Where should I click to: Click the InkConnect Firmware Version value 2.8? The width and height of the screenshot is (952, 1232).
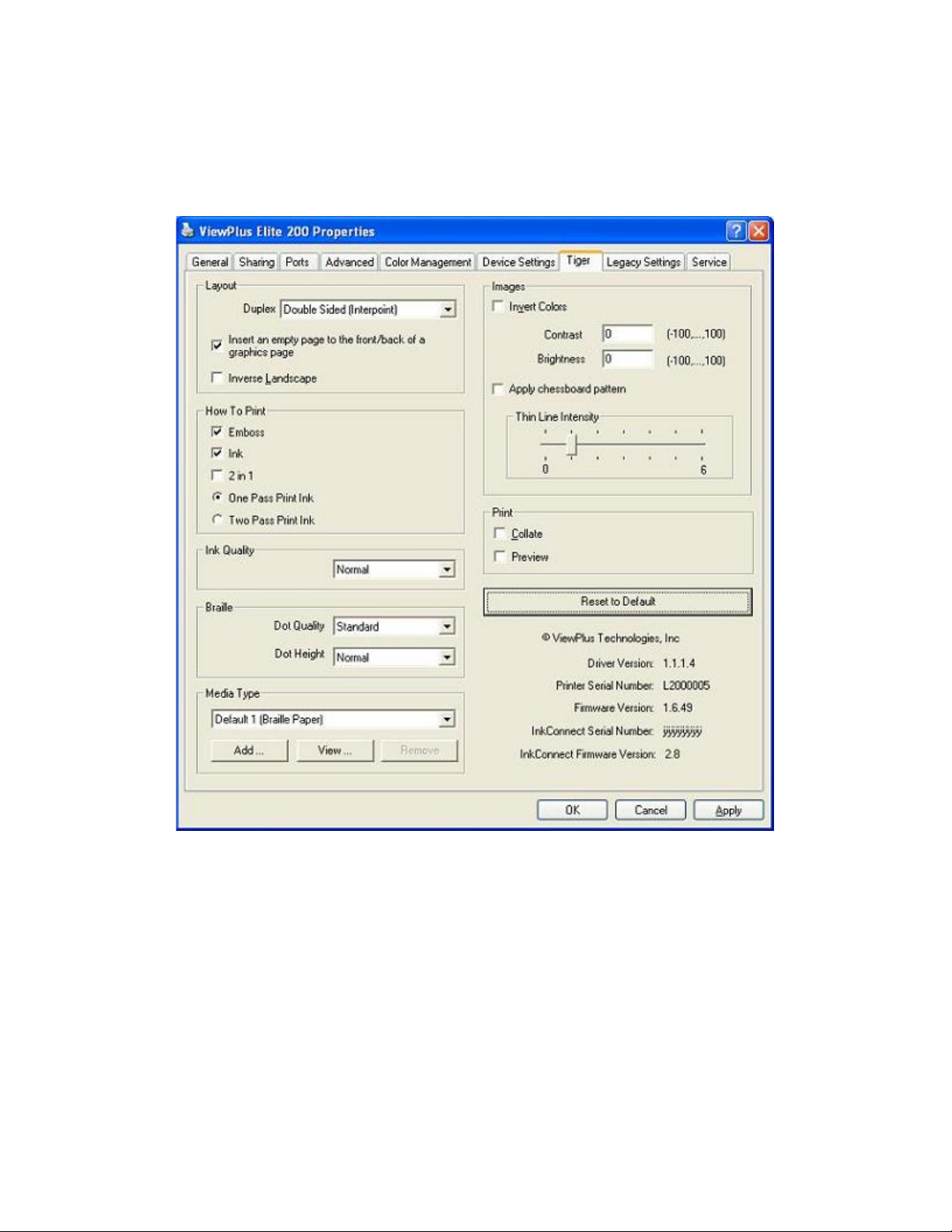[672, 754]
